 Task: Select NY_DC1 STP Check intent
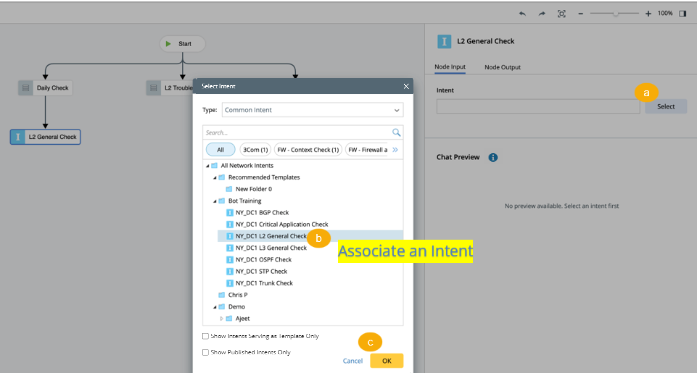tap(261, 271)
